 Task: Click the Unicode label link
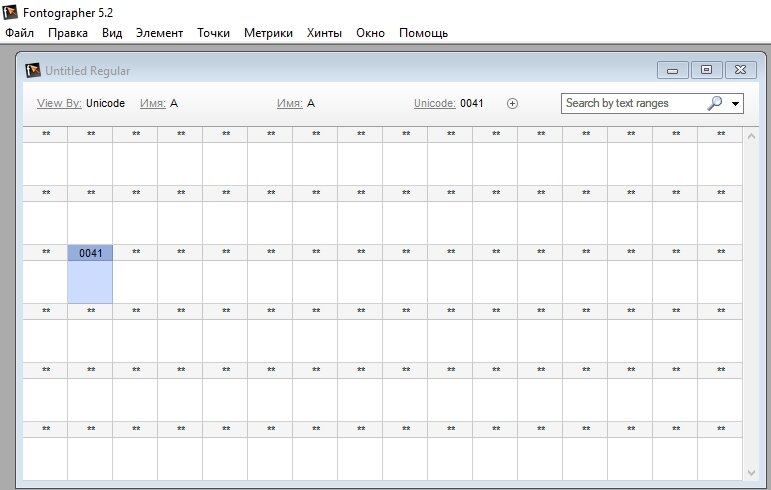[435, 103]
